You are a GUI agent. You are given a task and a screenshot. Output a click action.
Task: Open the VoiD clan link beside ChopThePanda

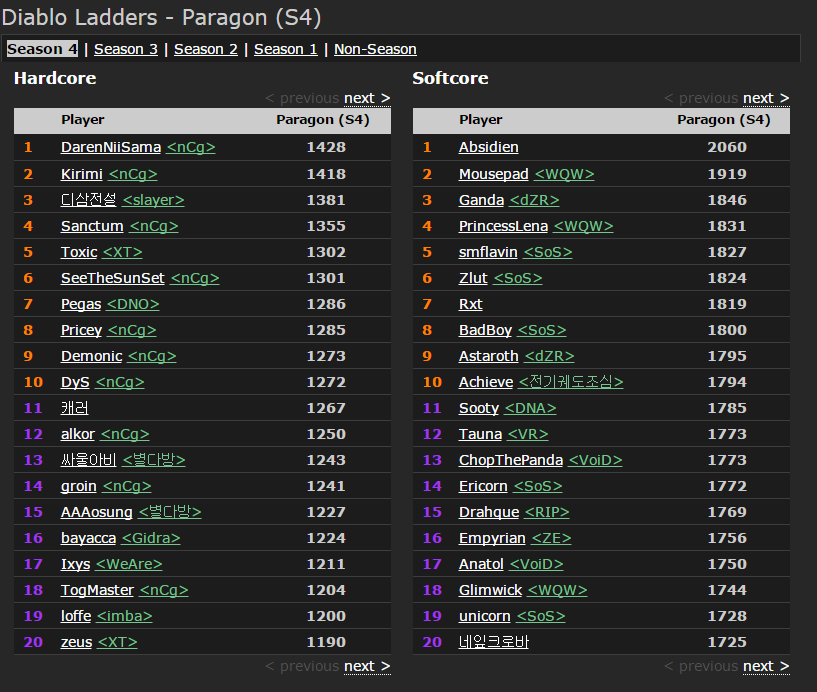595,460
